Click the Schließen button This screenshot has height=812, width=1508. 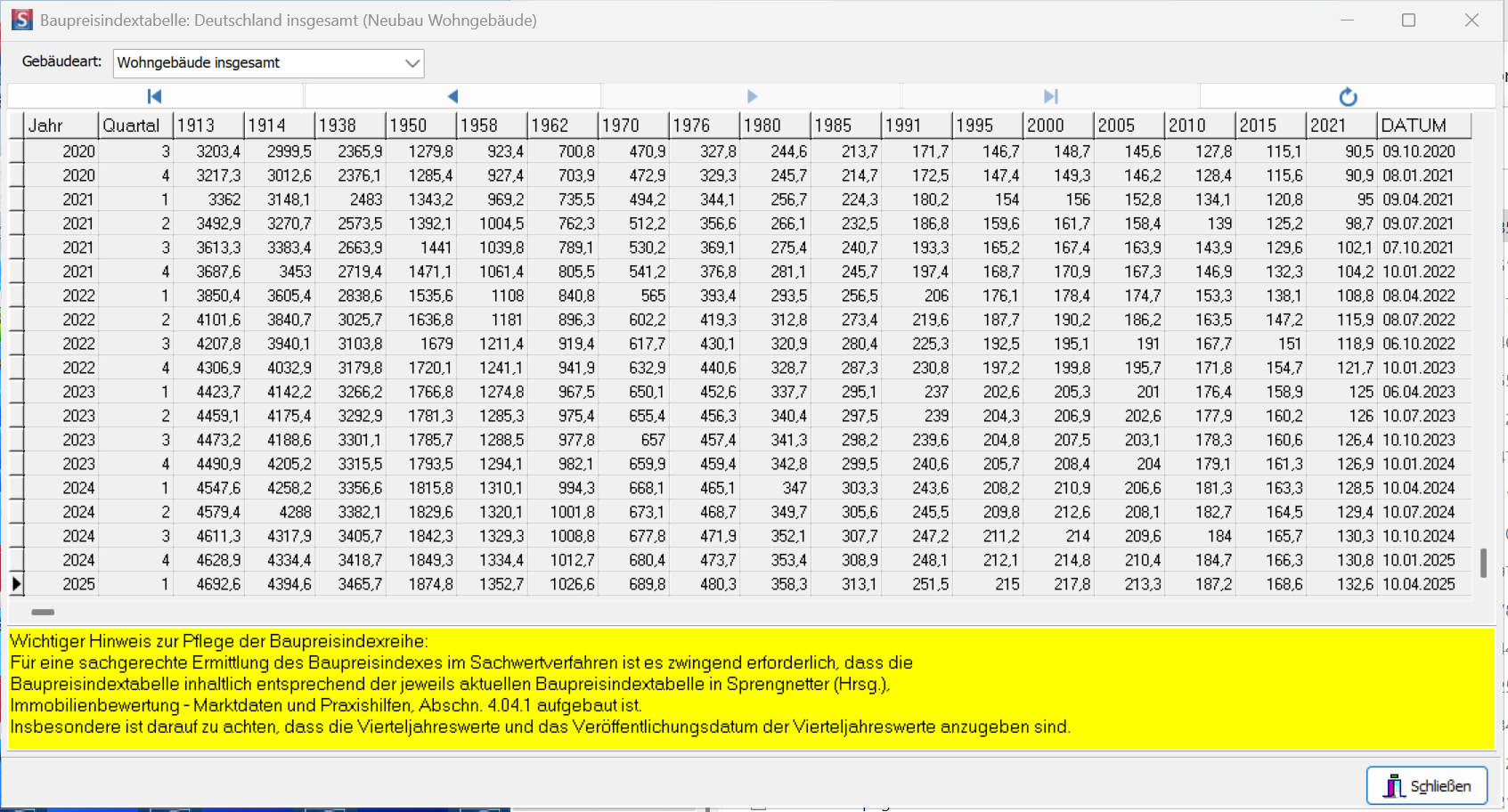[x=1427, y=785]
